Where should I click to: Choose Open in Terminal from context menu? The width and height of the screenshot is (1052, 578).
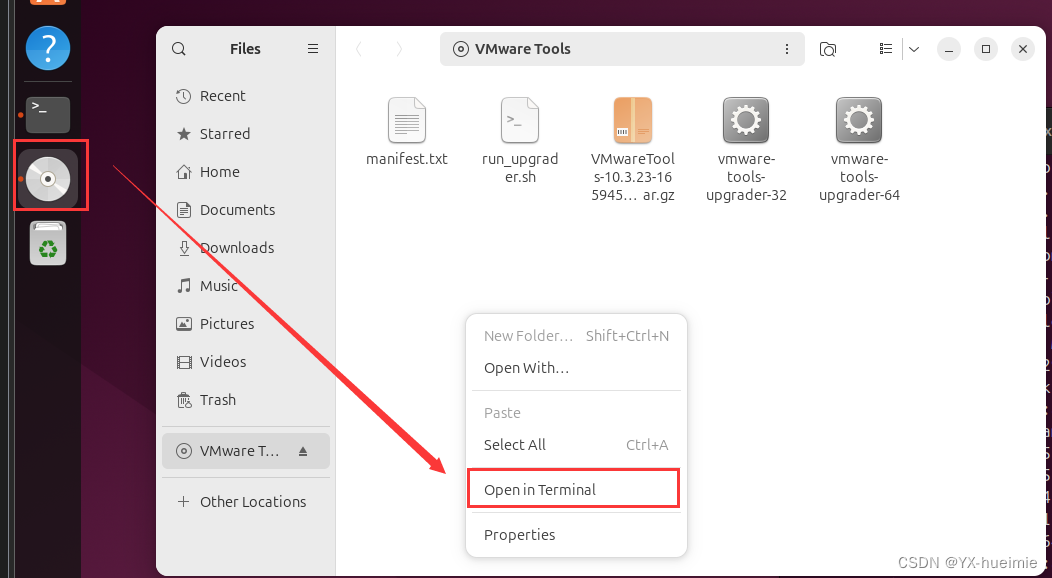(576, 490)
